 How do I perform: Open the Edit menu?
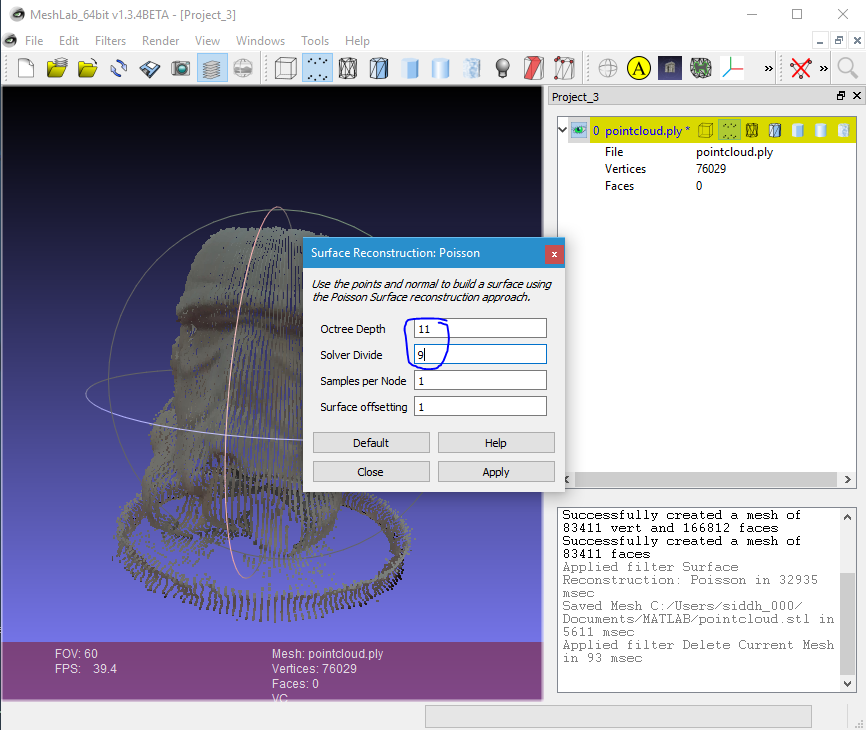(x=69, y=41)
